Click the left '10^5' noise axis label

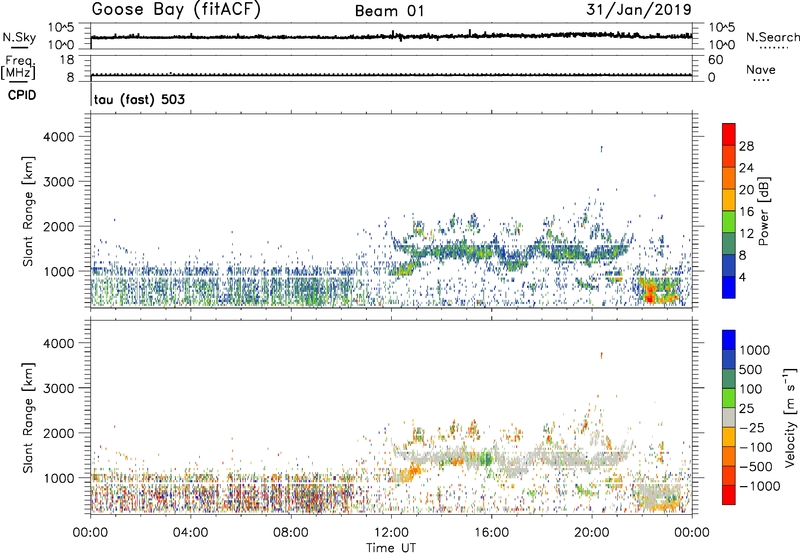tap(61, 28)
